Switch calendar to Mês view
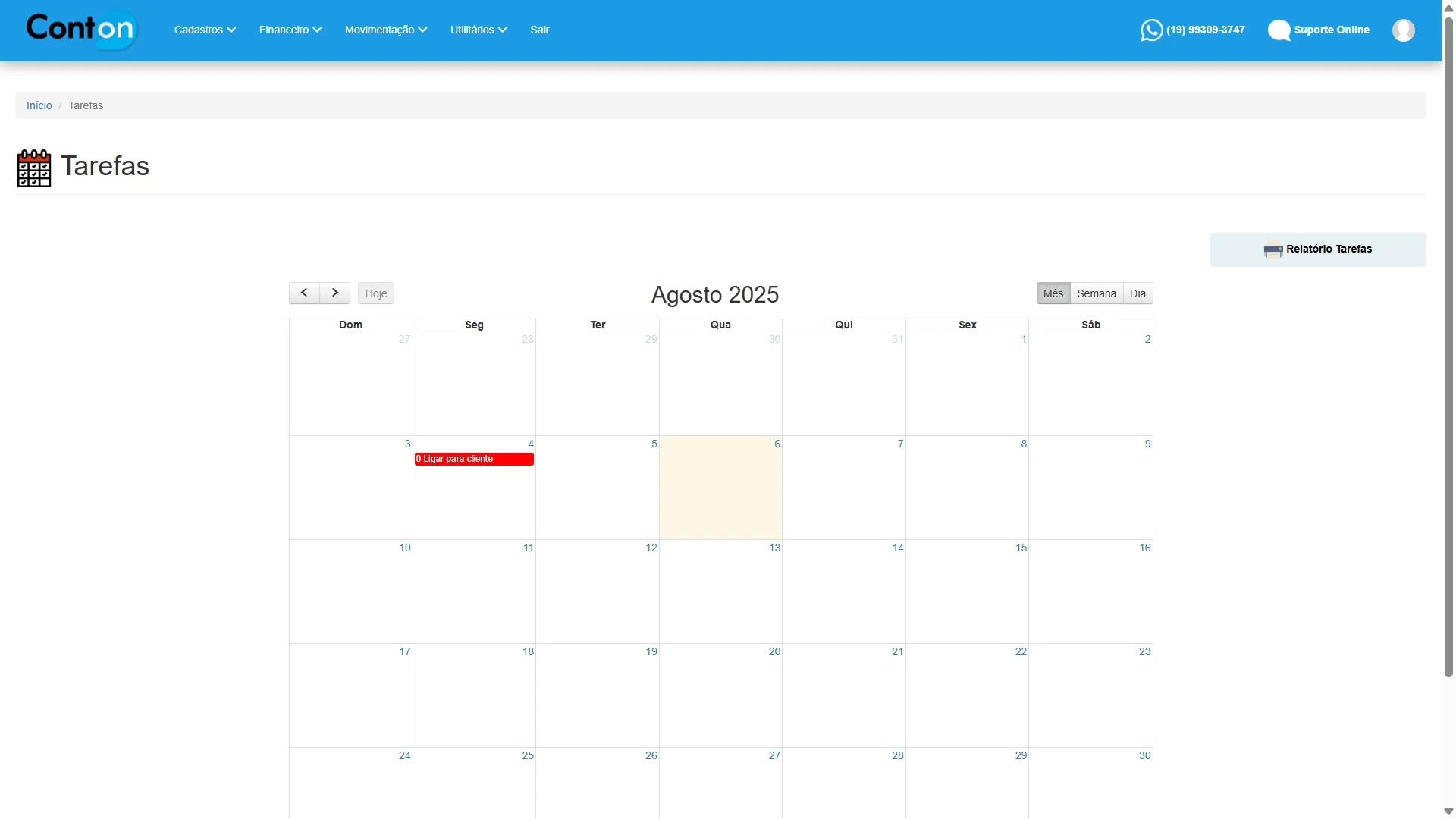 pos(1053,293)
